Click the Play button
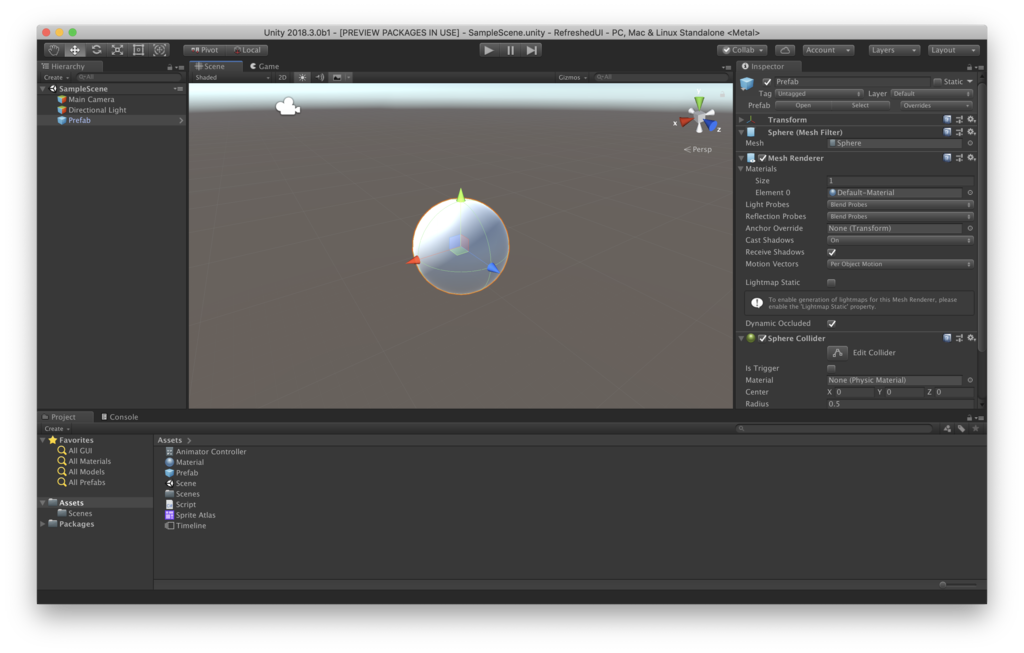Screen dimensions: 1024x653 coord(488,50)
